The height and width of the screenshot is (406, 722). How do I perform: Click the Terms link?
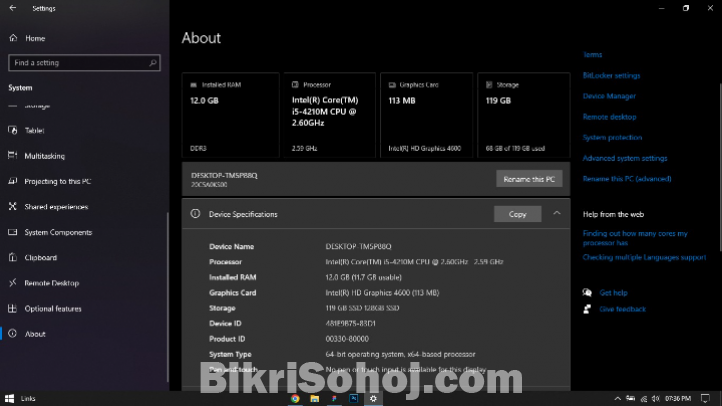[592, 55]
